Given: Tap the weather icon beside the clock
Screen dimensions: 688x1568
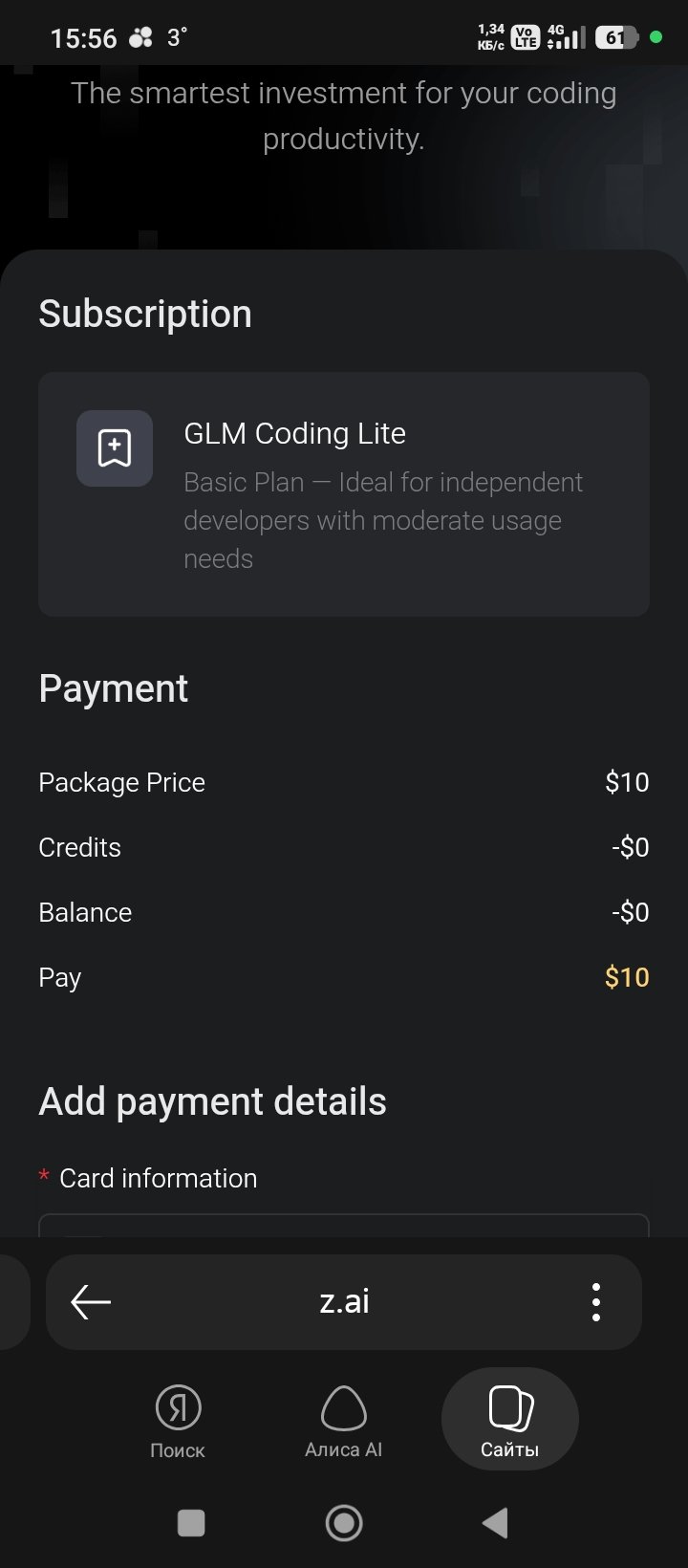Looking at the screenshot, I should pyautogui.click(x=141, y=38).
